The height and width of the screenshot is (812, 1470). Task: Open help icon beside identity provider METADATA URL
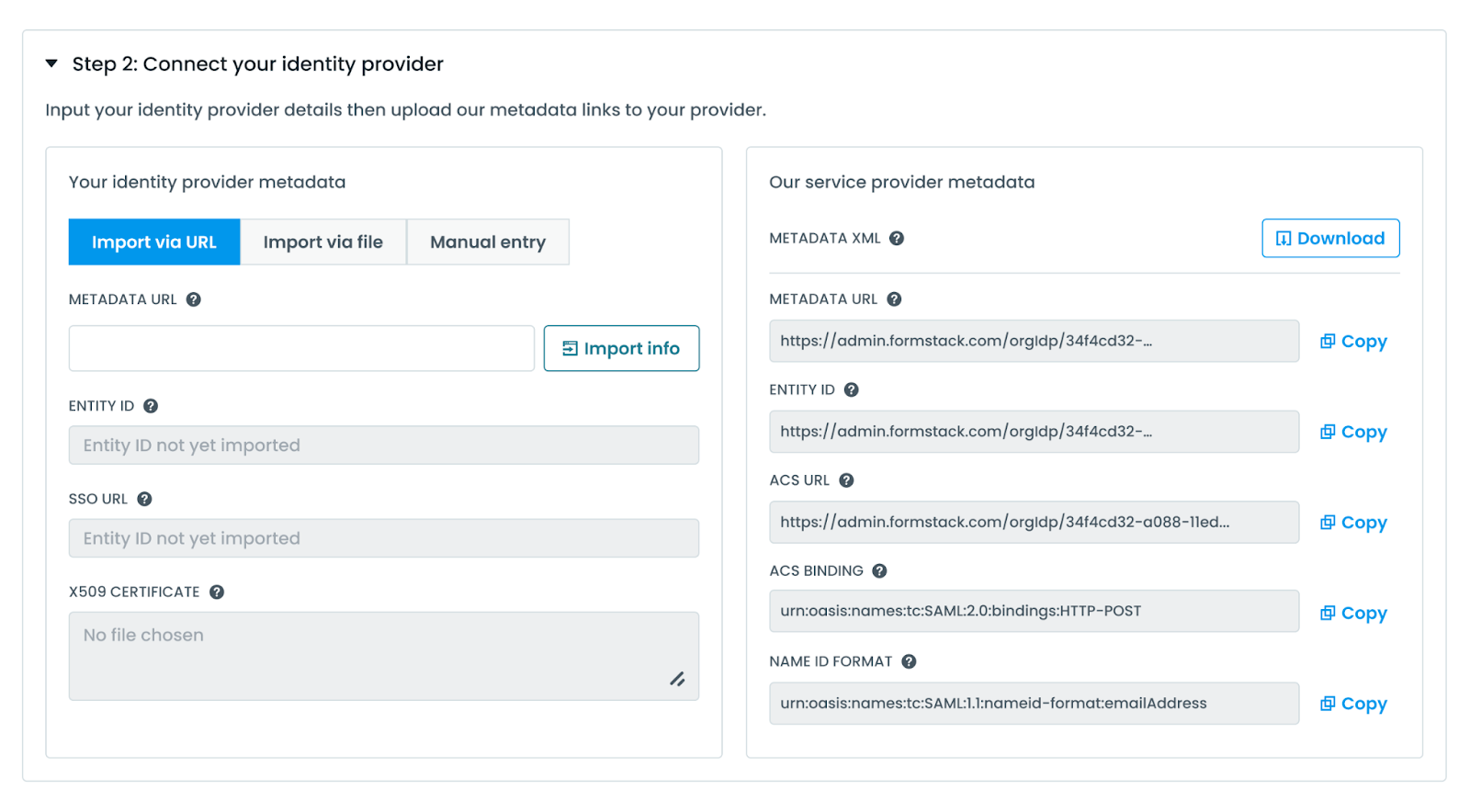coord(194,299)
